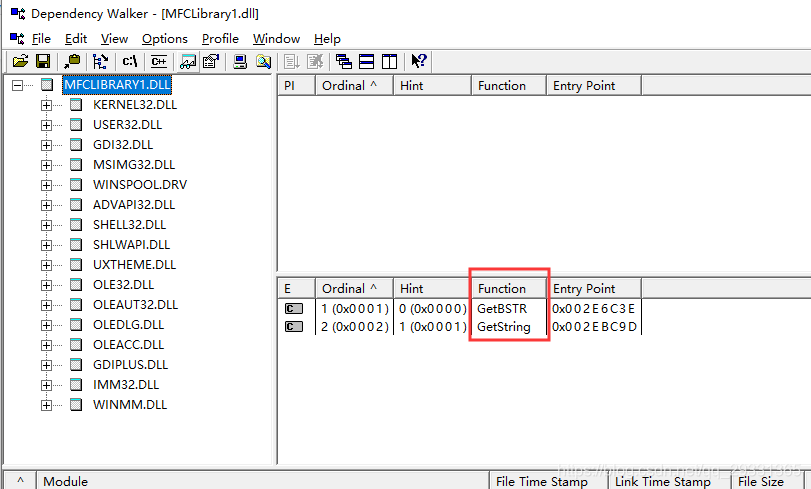Click module icon next to USER32.DLL

76,125
